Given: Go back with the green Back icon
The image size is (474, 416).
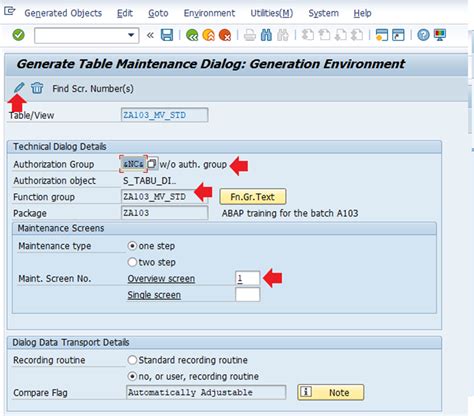Looking at the screenshot, I should [192, 35].
